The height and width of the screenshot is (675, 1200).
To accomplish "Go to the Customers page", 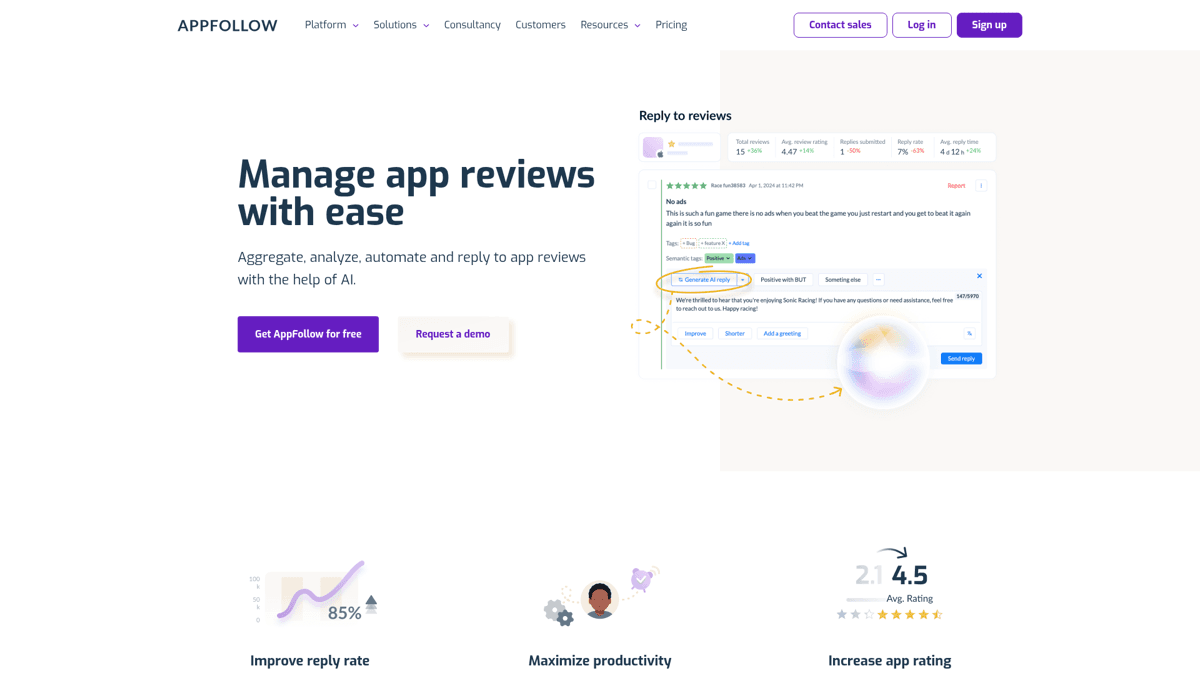I will [x=540, y=25].
